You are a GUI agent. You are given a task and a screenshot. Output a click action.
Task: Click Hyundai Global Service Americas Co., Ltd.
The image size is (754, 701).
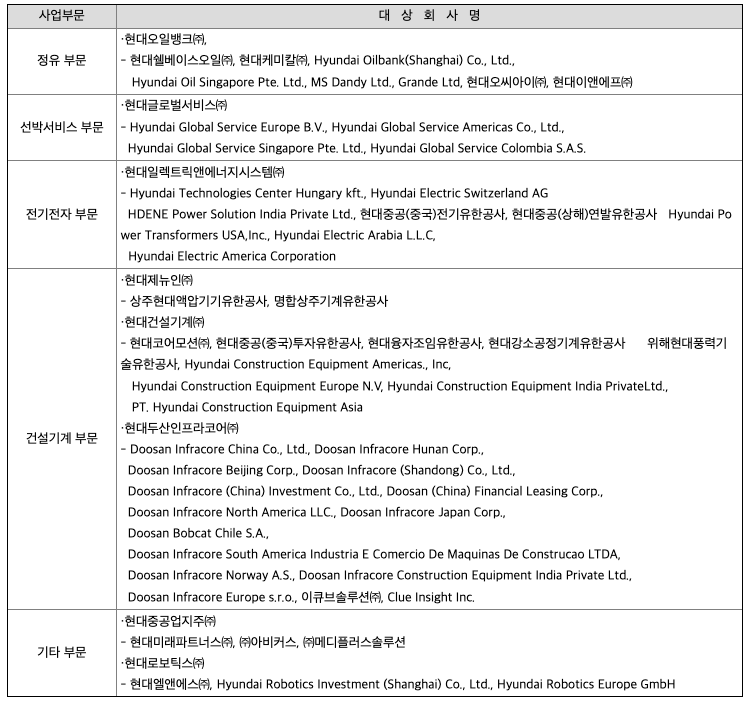[447, 127]
